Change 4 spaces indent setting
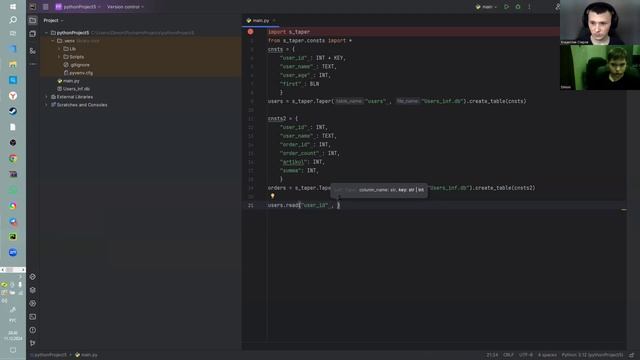The height and width of the screenshot is (360, 640). (547, 355)
